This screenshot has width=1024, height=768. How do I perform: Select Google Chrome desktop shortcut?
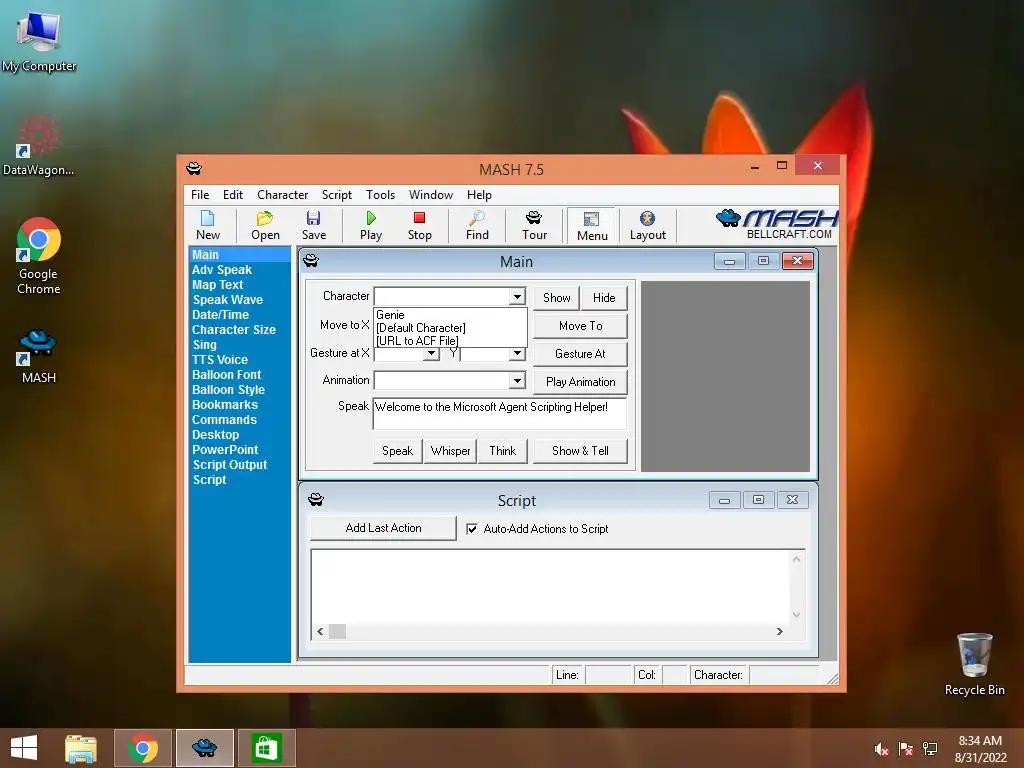pos(39,256)
